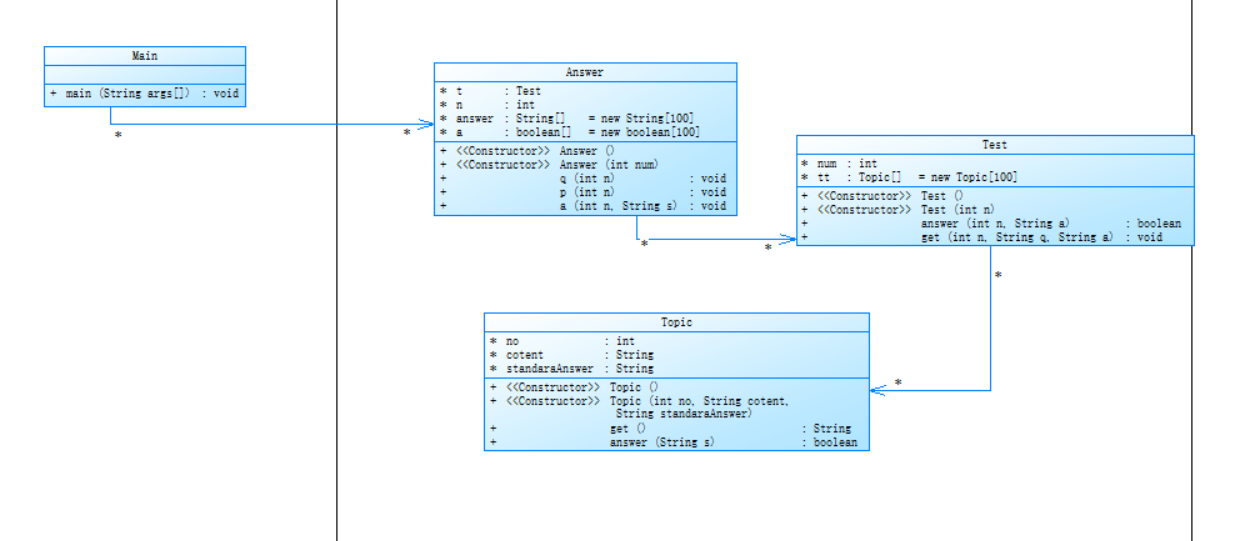The image size is (1251, 541).
Task: Click the q (int n) method
Action: 585,179
